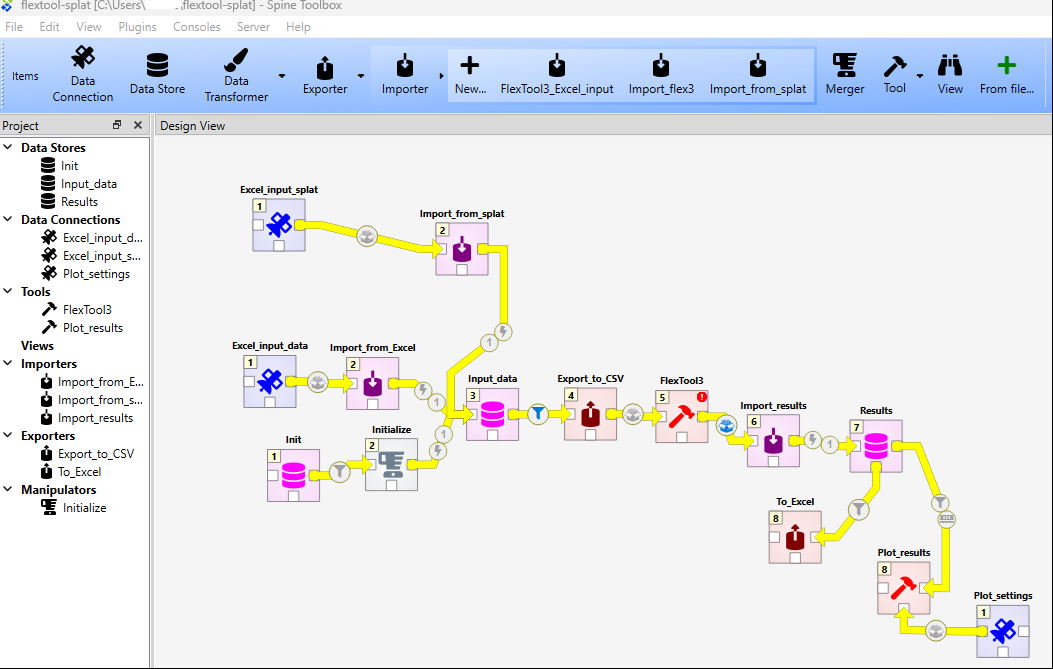This screenshot has width=1053, height=669.
Task: Click the New... button
Action: pyautogui.click(x=470, y=73)
